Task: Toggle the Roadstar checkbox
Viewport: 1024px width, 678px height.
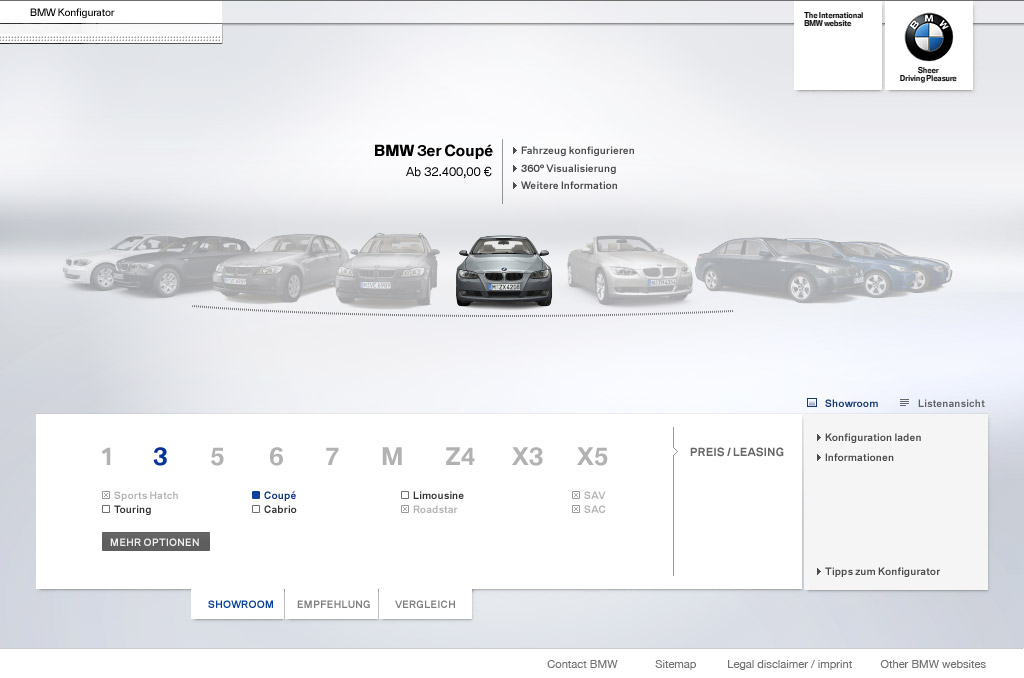Action: [405, 509]
